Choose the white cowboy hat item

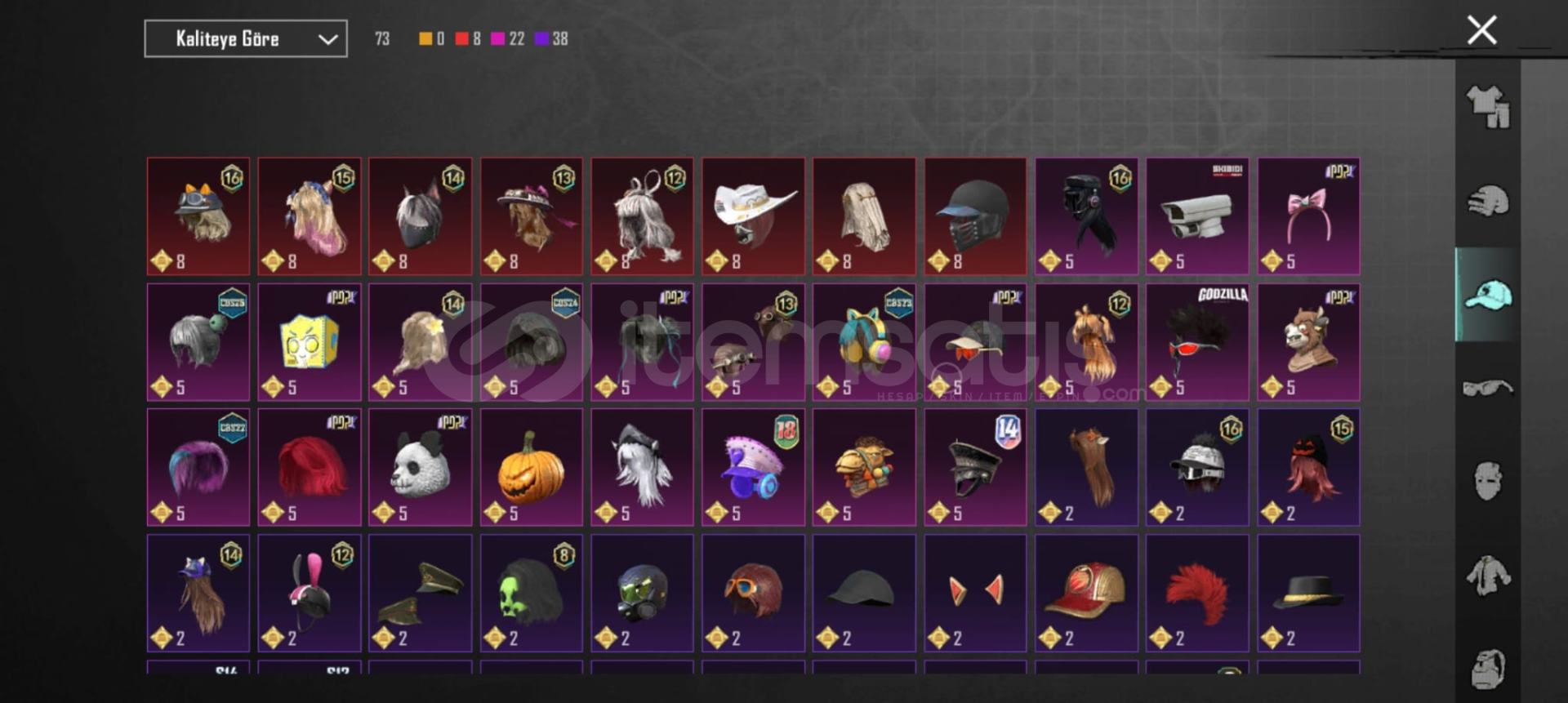click(753, 216)
